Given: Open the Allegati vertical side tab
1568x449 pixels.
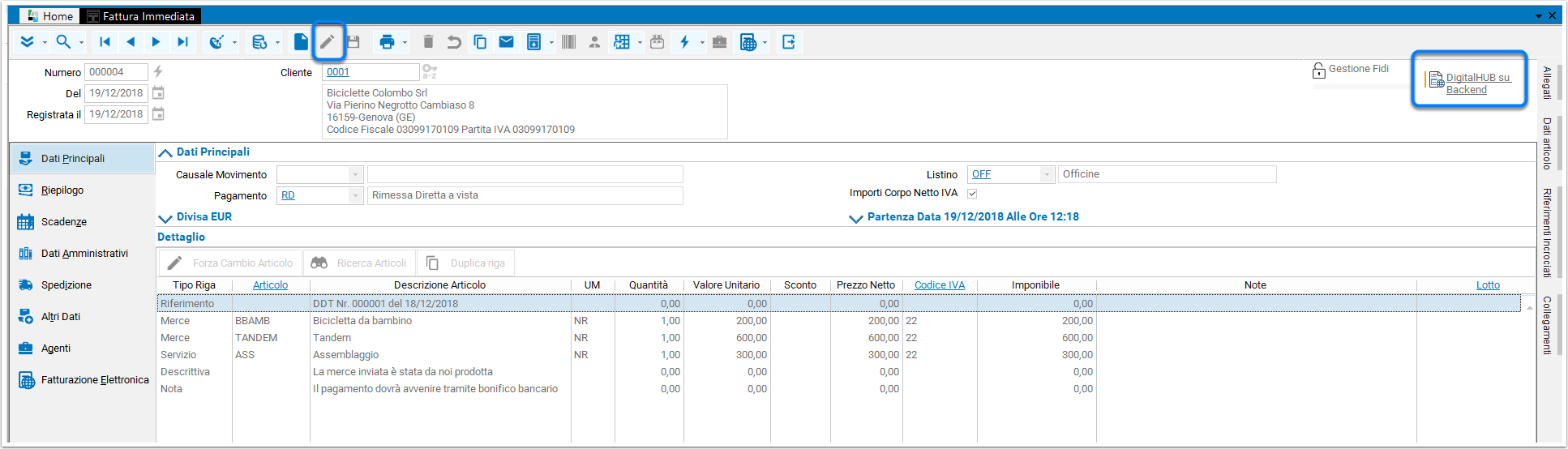Looking at the screenshot, I should (x=1547, y=83).
